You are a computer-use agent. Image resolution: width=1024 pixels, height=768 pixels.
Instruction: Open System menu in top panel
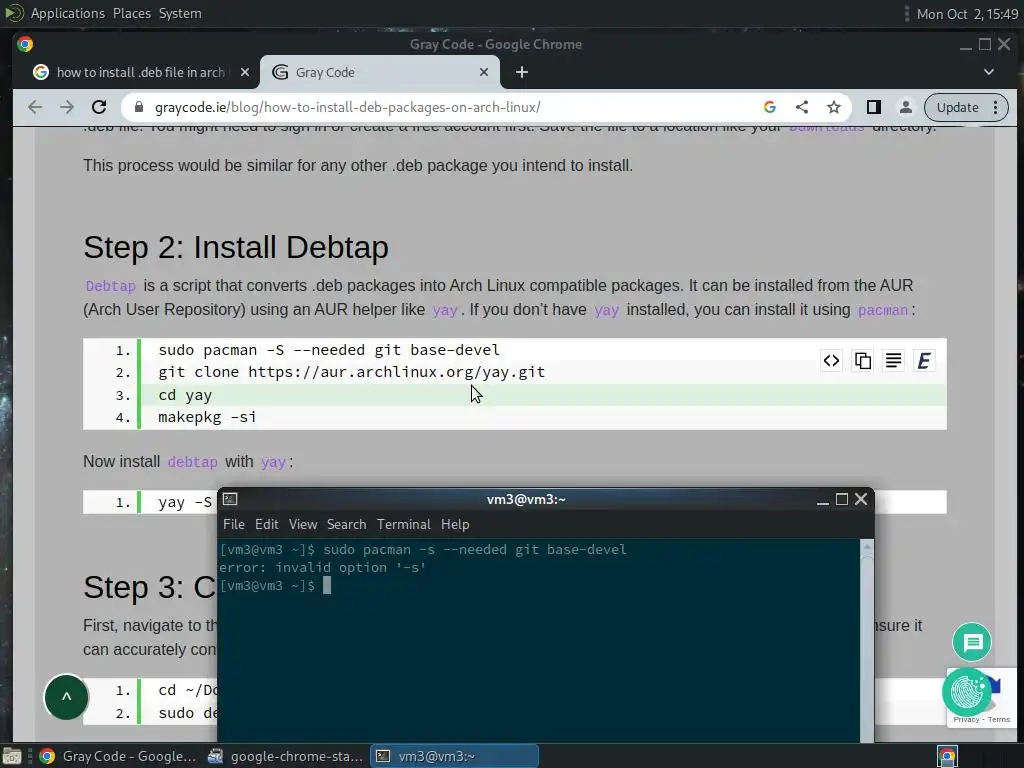click(x=180, y=13)
